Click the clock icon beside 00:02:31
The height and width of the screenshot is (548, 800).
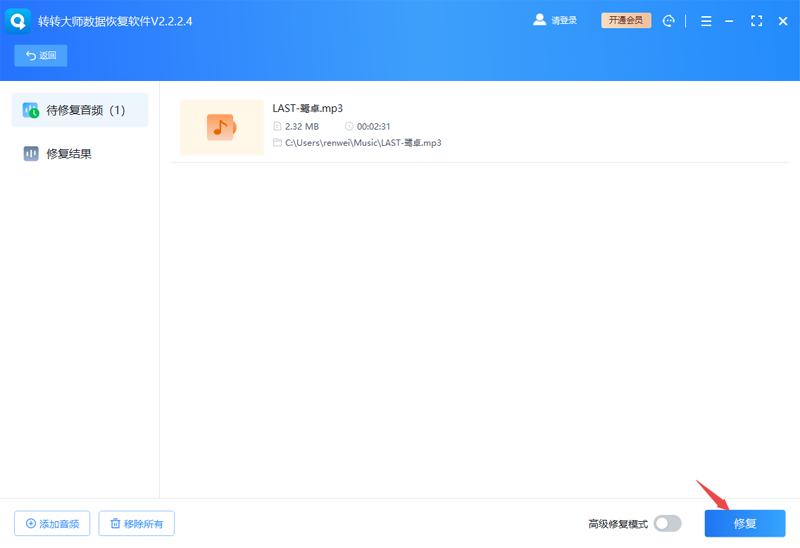349,126
